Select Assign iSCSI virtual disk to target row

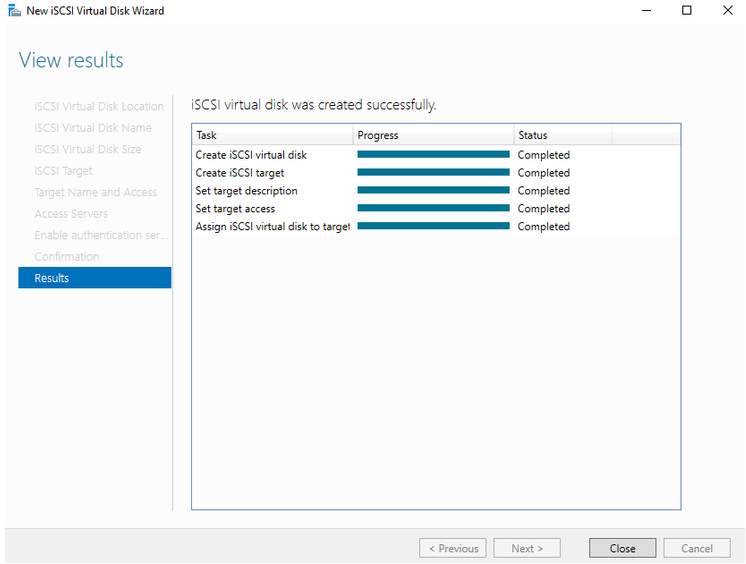pyautogui.click(x=272, y=227)
